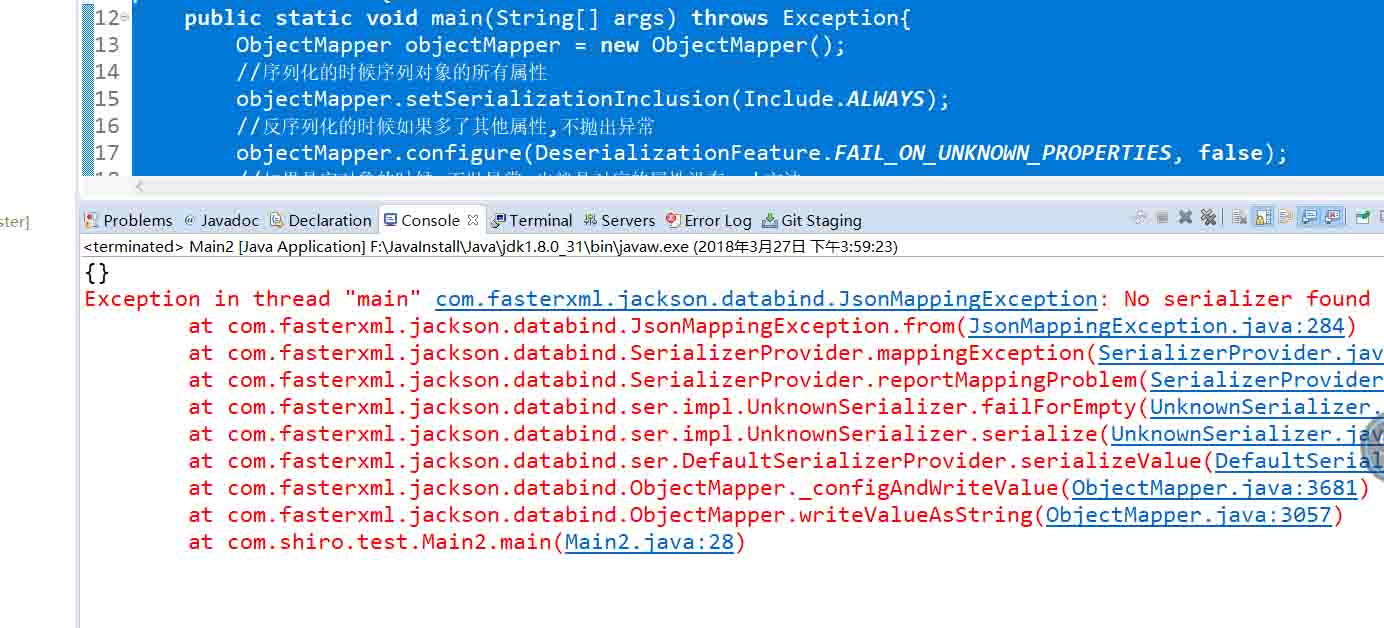This screenshot has height=628, width=1384.
Task: Switch to the Servers view tab
Action: pos(620,220)
